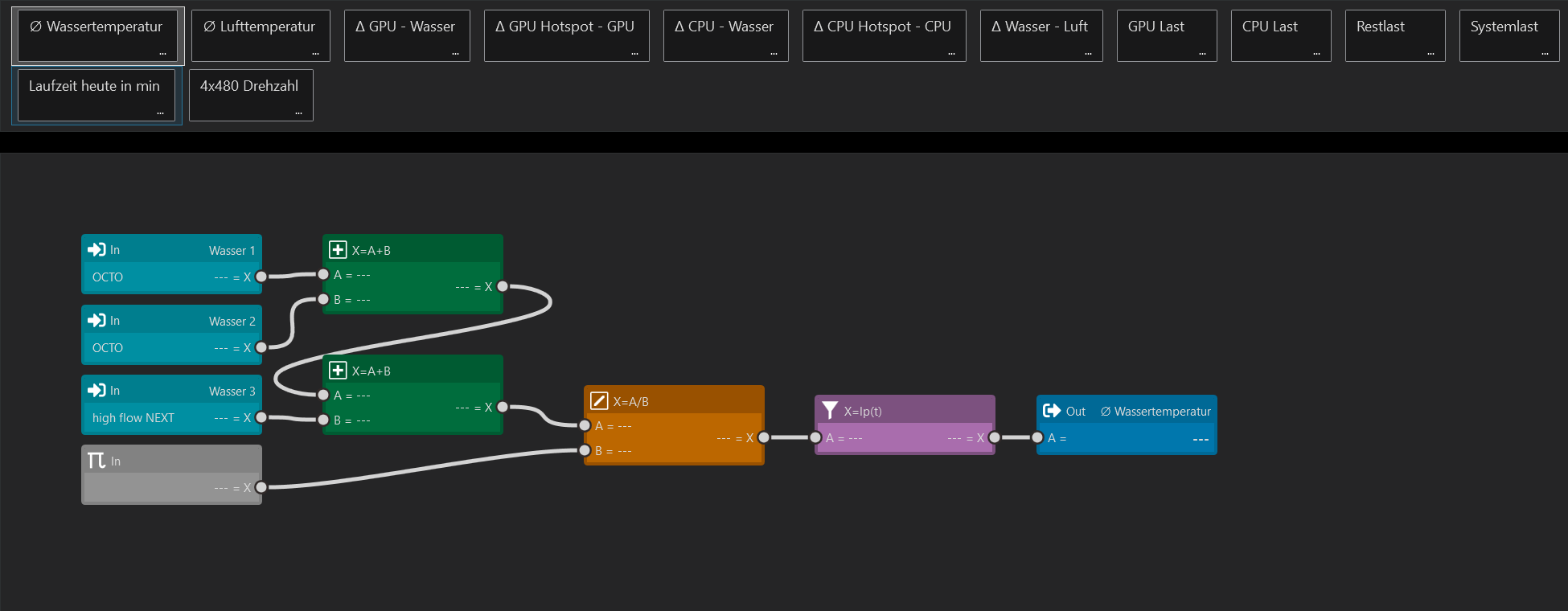Click the plus icon on lower X=A+B node

[339, 371]
